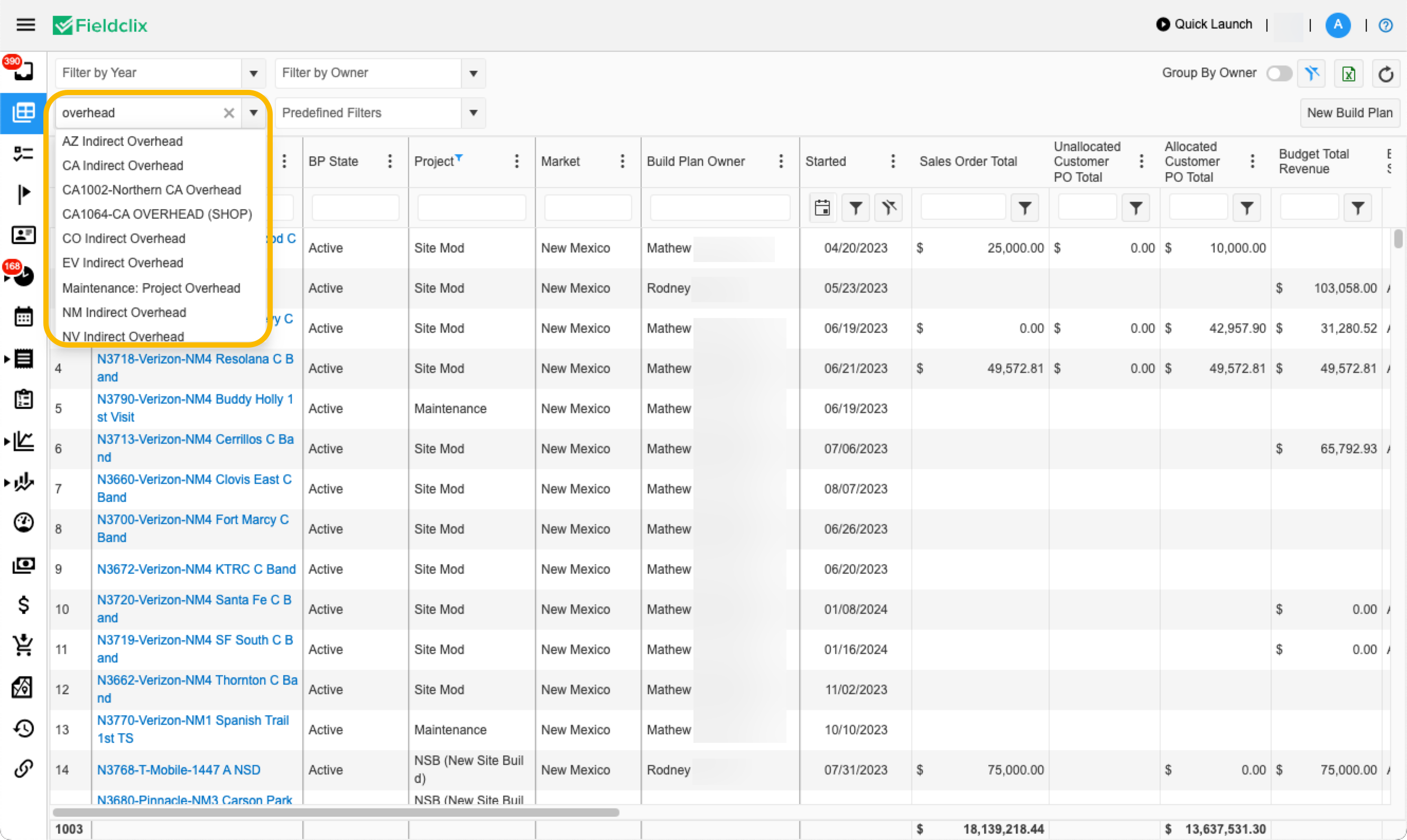Click the refresh grid icon
Image resolution: width=1407 pixels, height=840 pixels.
pos(1385,73)
